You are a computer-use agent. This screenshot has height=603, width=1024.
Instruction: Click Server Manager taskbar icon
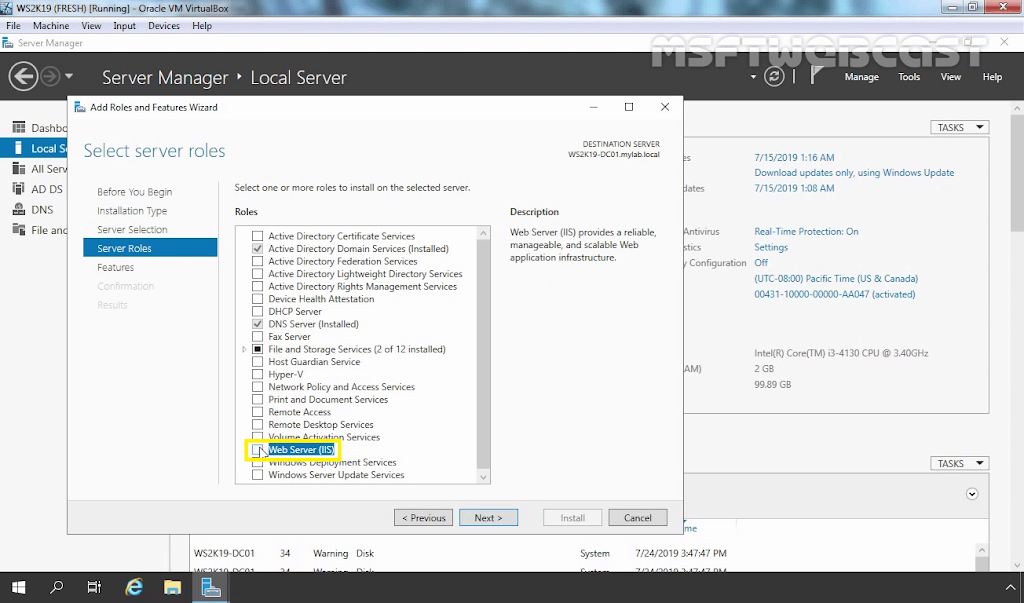point(211,587)
